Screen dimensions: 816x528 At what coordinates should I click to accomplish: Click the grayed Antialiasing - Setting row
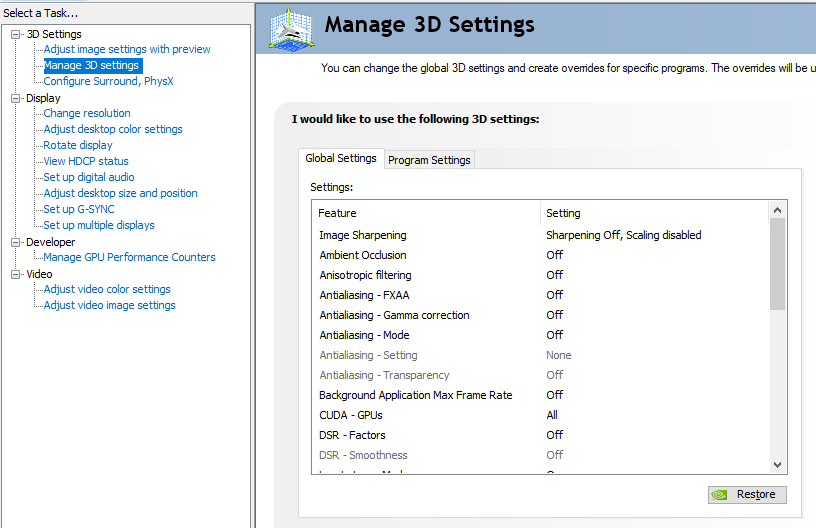[541, 355]
